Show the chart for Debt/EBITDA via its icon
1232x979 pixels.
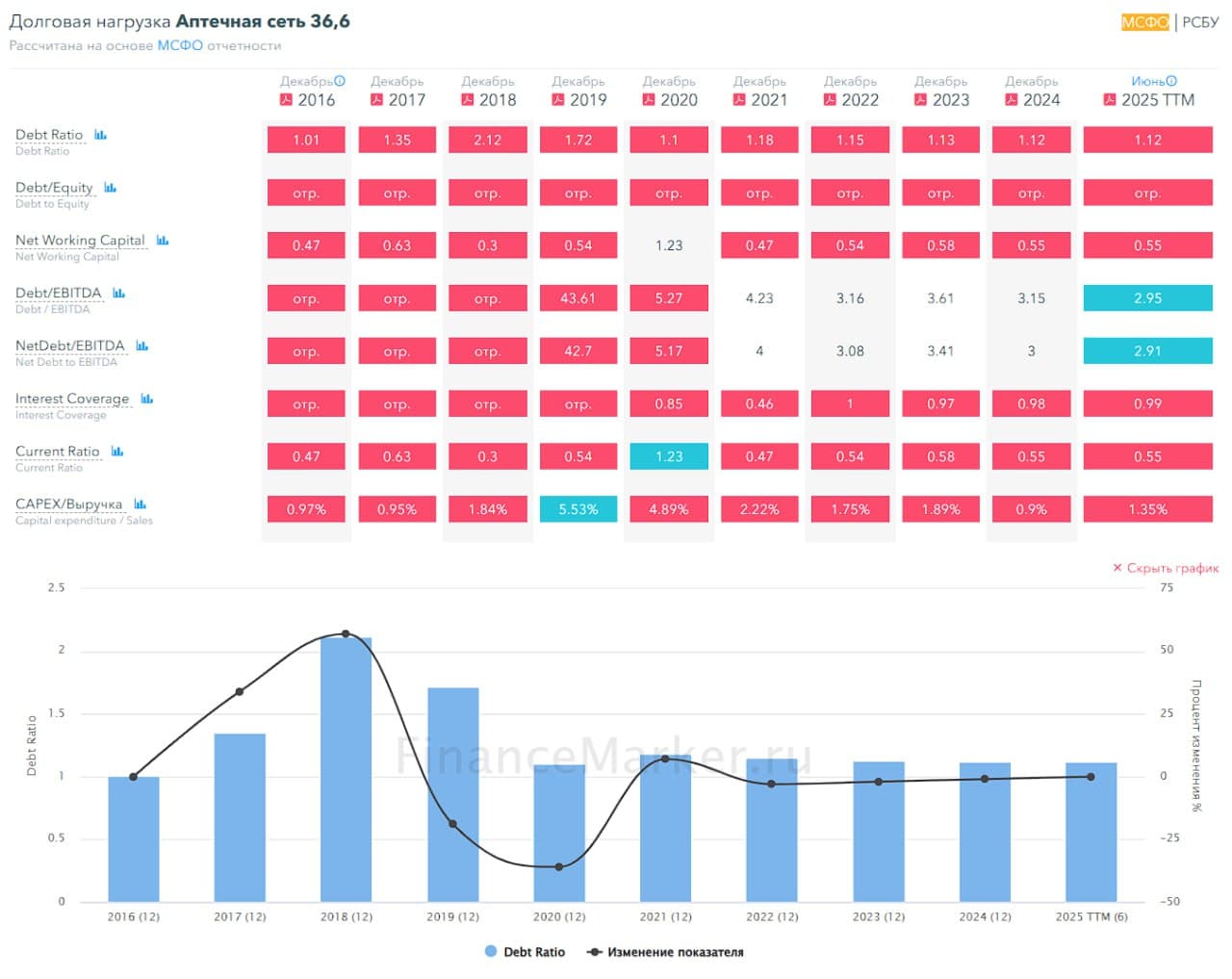(x=118, y=294)
